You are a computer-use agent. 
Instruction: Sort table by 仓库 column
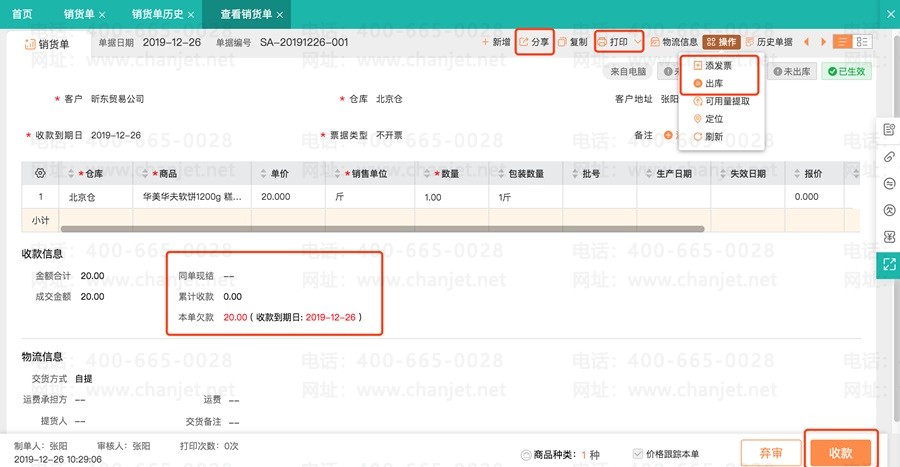click(x=71, y=173)
